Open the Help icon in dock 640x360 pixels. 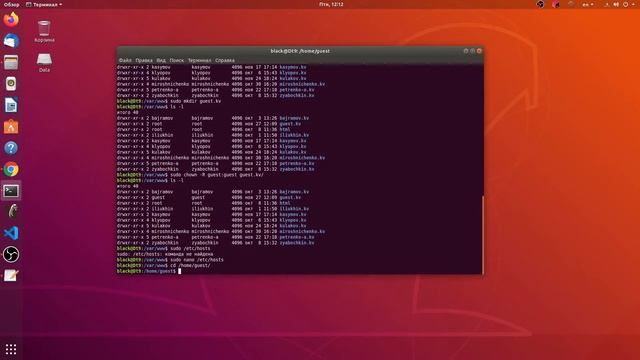tap(11, 148)
